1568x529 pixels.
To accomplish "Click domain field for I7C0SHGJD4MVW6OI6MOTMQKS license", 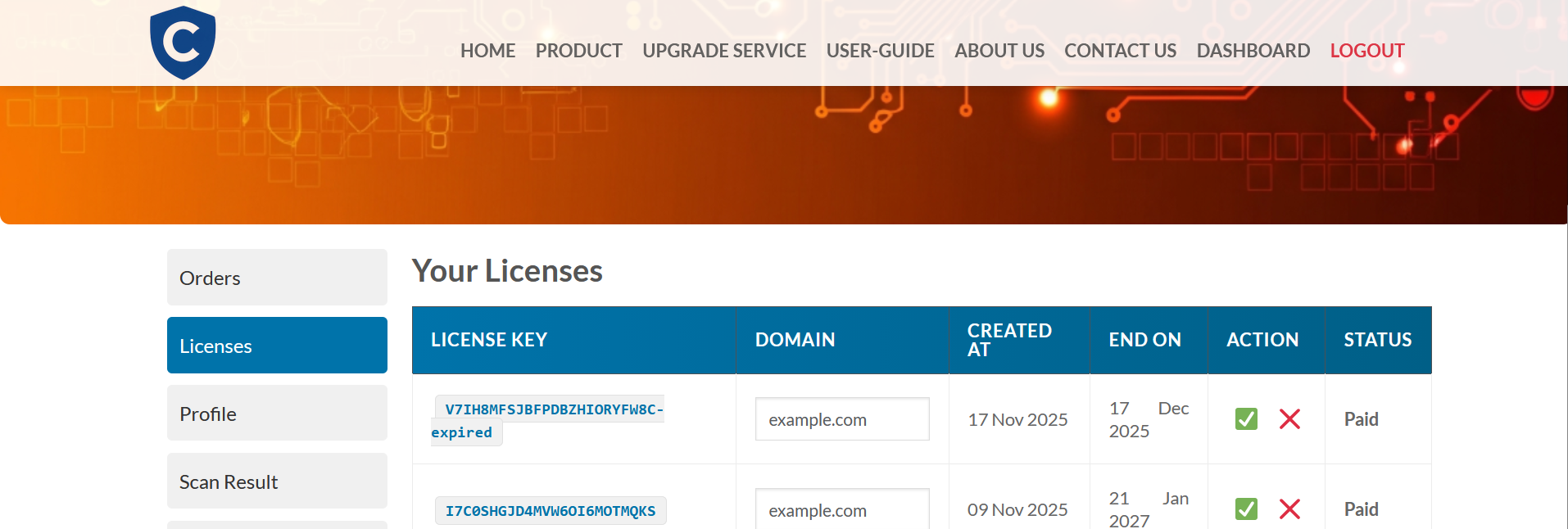I will (842, 509).
